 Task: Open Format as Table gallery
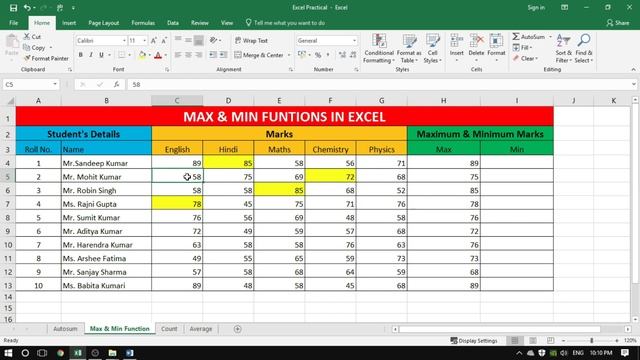tap(409, 49)
